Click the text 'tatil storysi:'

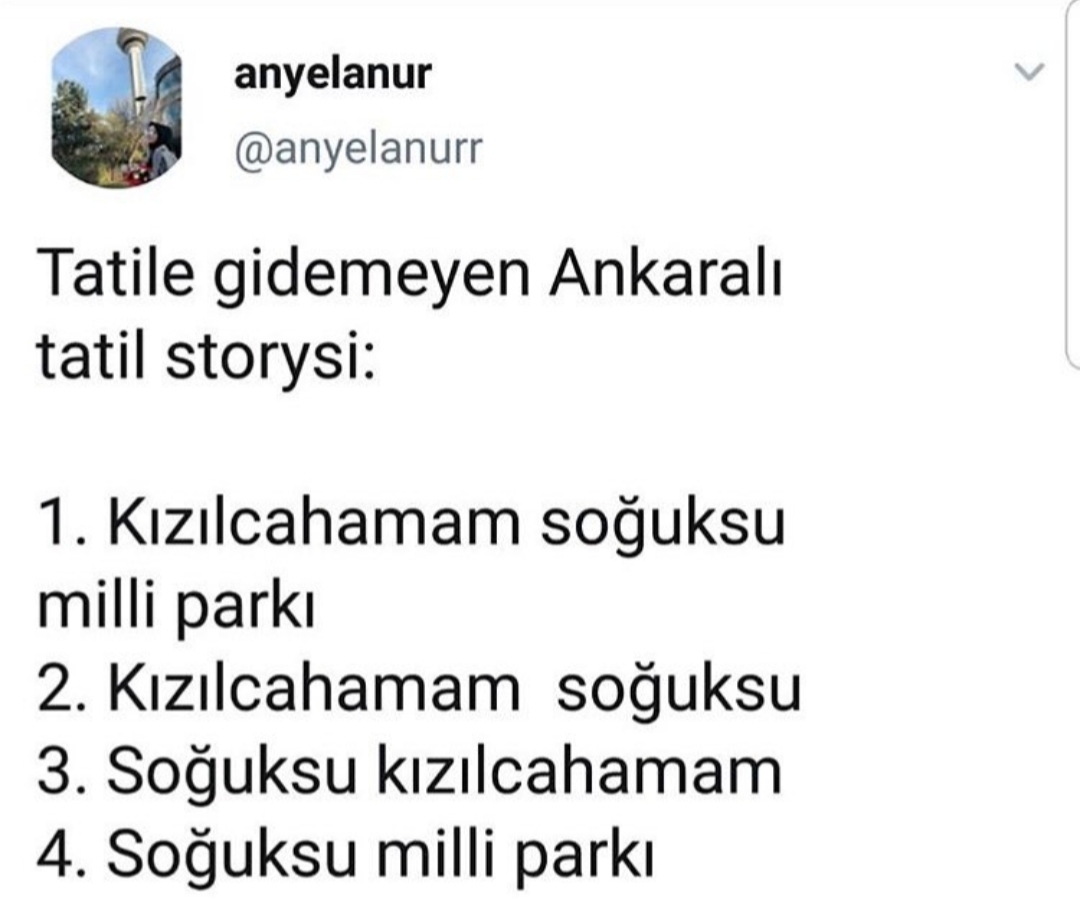[x=207, y=358]
